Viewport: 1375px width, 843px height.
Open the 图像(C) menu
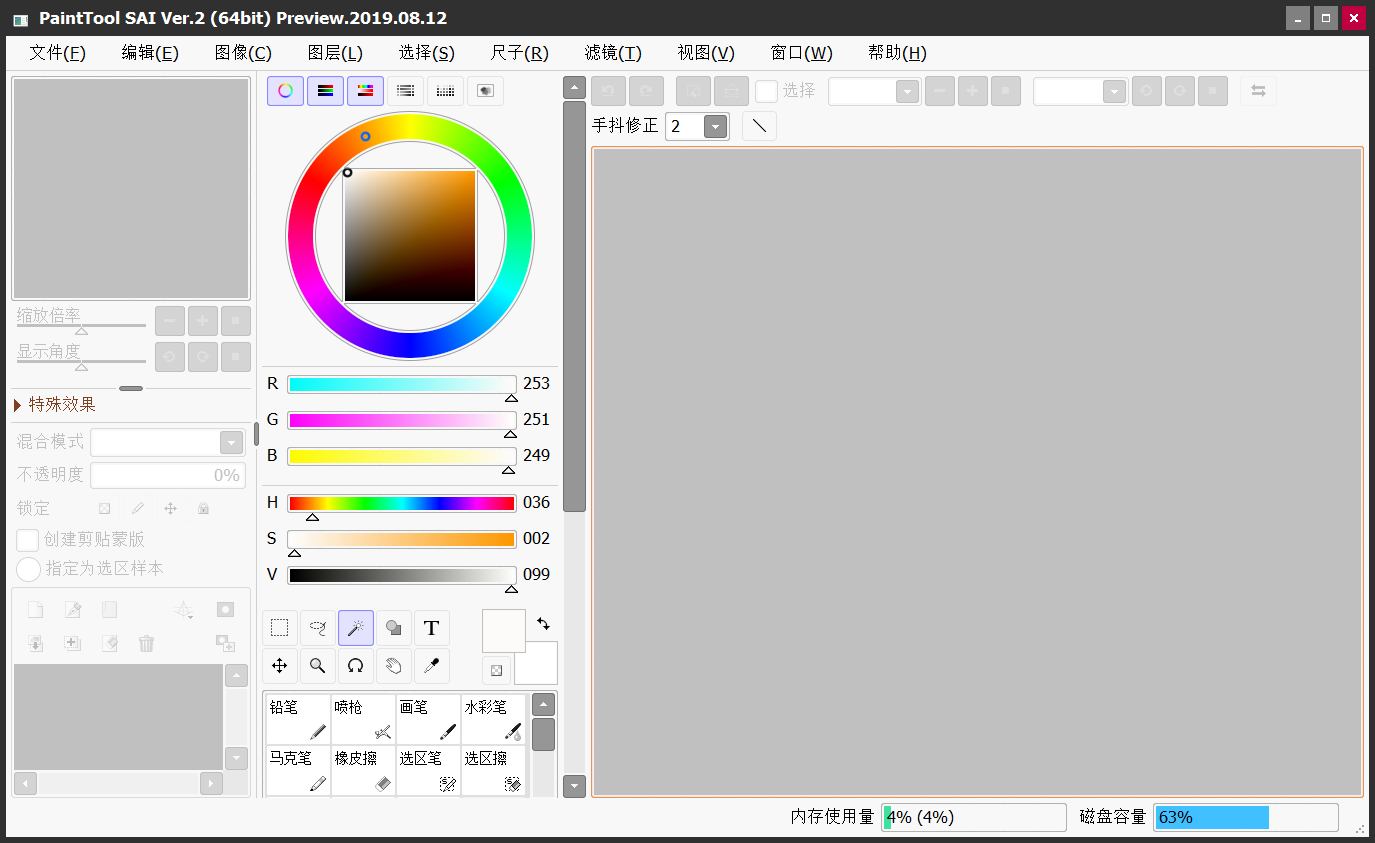coord(243,53)
